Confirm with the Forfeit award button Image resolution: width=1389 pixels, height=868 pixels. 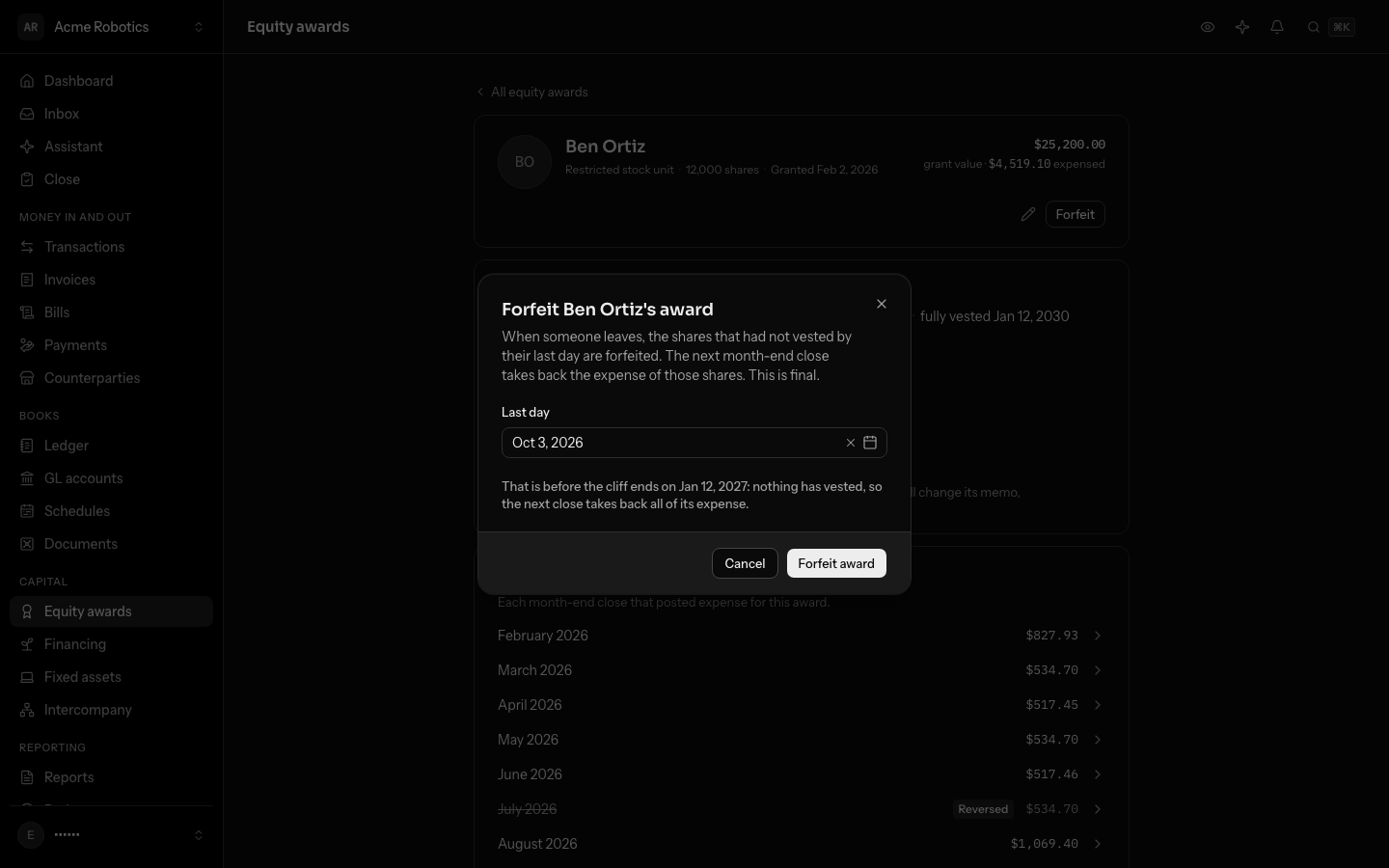click(836, 563)
